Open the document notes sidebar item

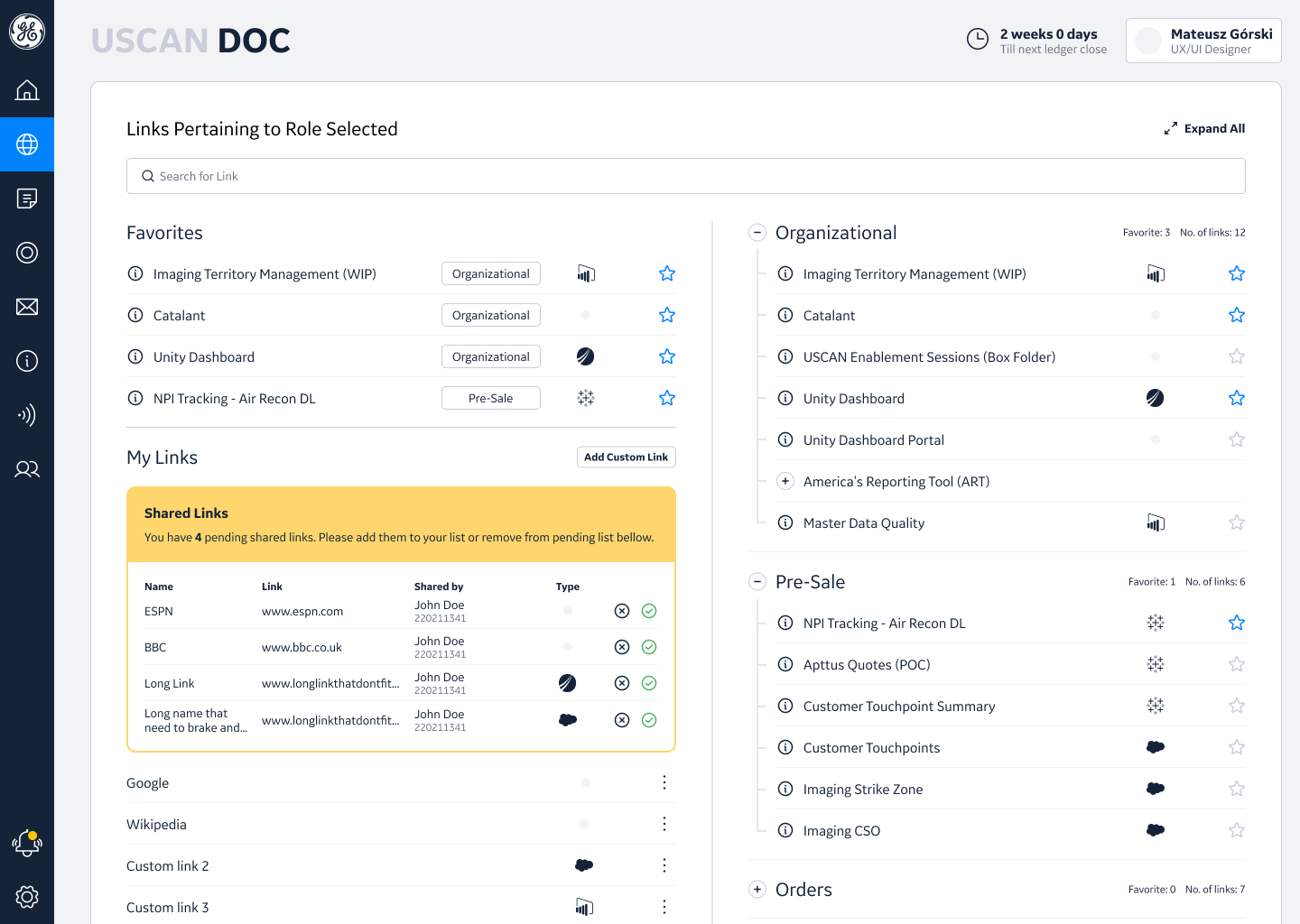[x=27, y=199]
